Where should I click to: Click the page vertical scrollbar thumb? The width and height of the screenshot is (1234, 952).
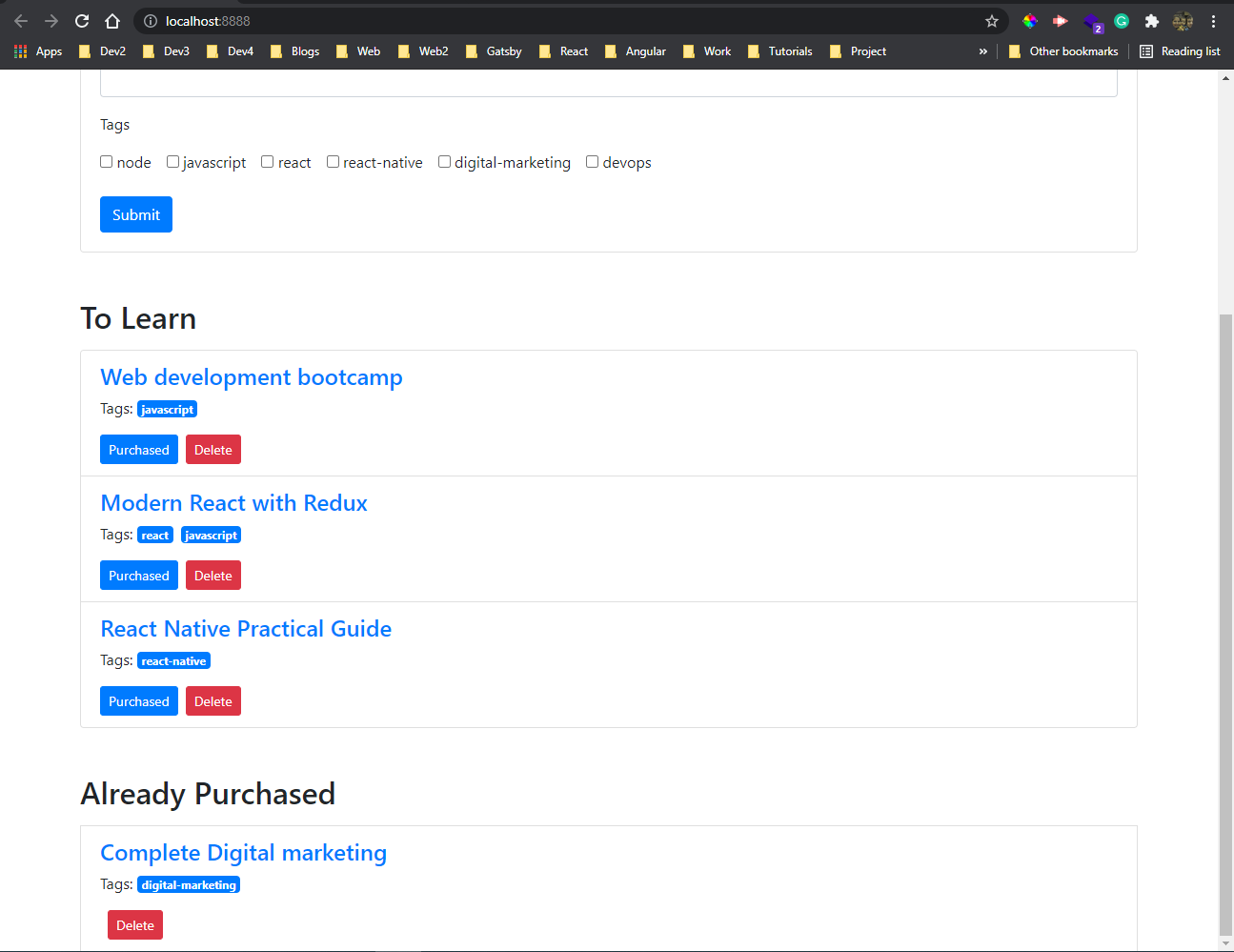click(1226, 625)
